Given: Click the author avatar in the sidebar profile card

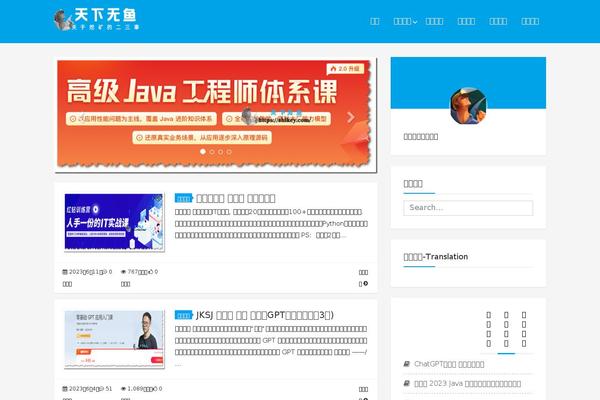Looking at the screenshot, I should (x=468, y=106).
